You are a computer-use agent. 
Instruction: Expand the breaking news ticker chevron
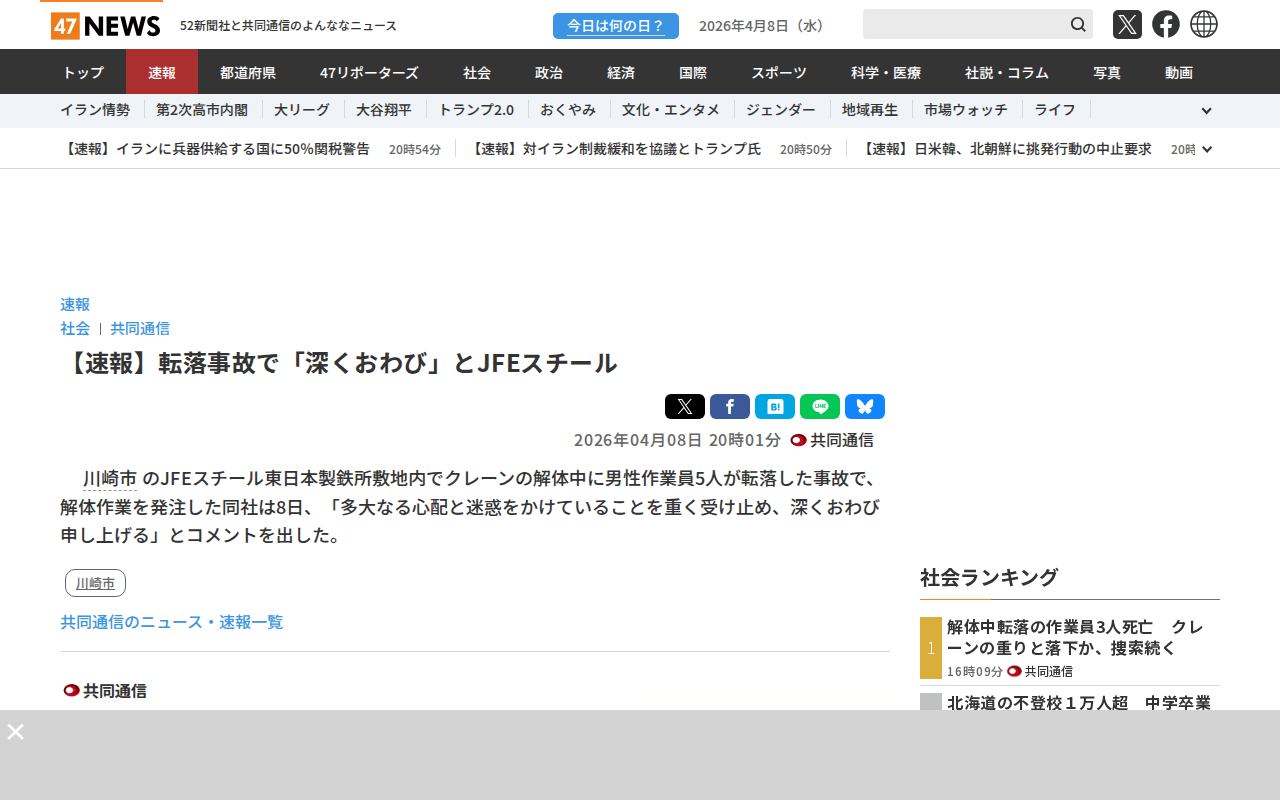point(1207,149)
